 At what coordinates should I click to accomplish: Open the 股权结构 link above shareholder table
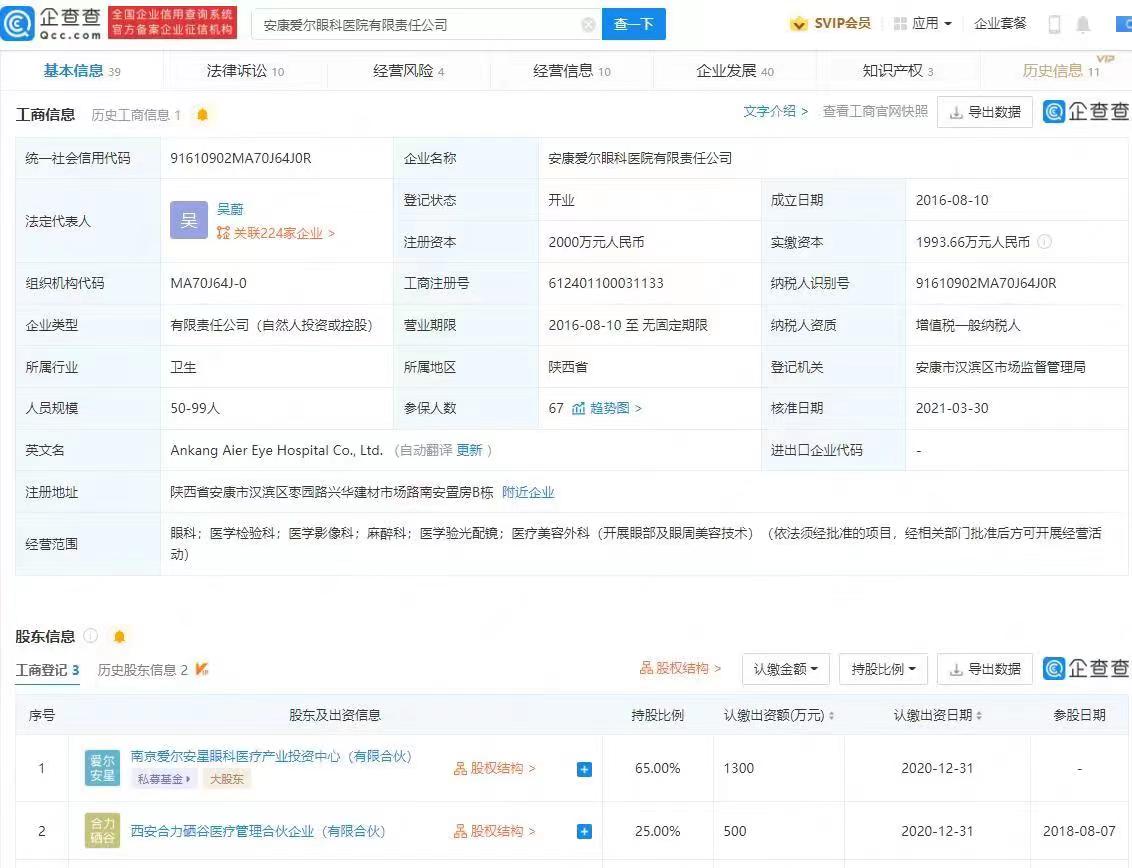tap(680, 669)
